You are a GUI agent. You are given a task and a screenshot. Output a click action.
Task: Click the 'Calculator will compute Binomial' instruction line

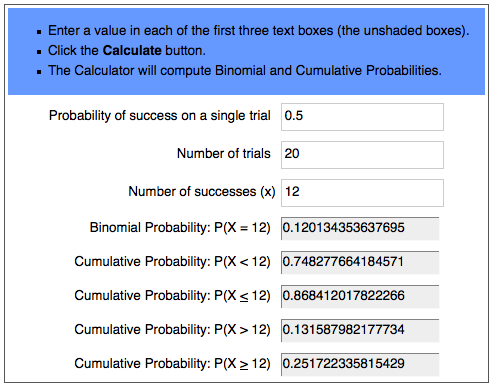pyautogui.click(x=245, y=71)
